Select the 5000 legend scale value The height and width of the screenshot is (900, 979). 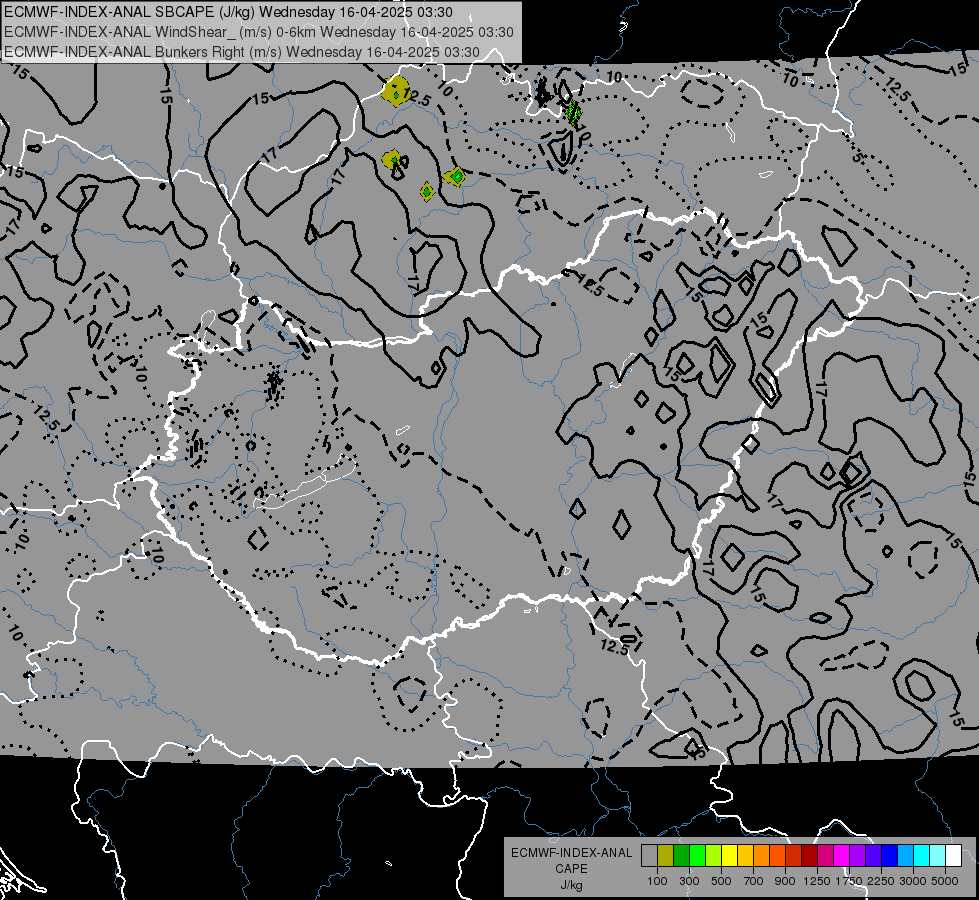pyautogui.click(x=945, y=881)
